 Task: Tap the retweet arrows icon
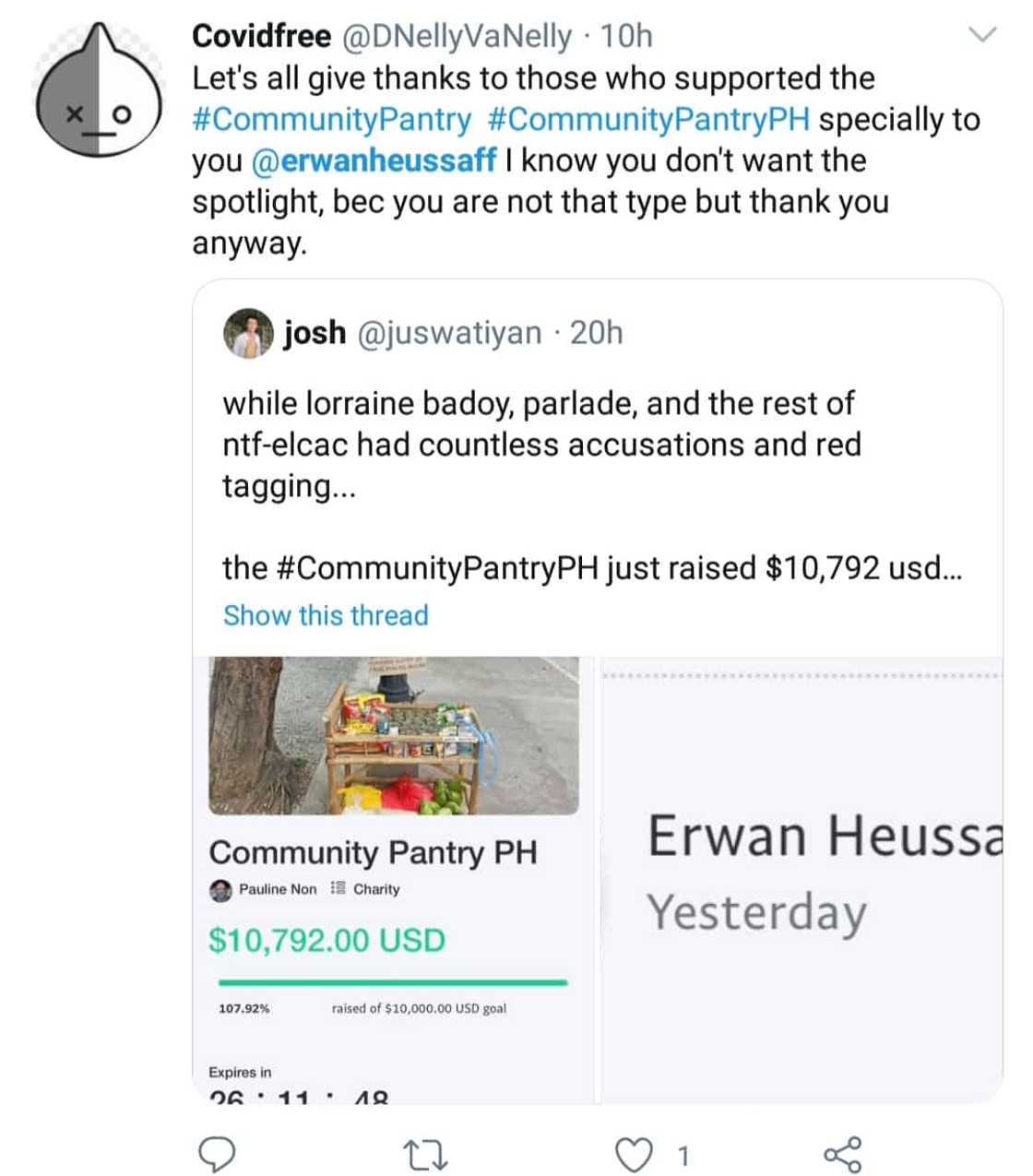tap(426, 1153)
